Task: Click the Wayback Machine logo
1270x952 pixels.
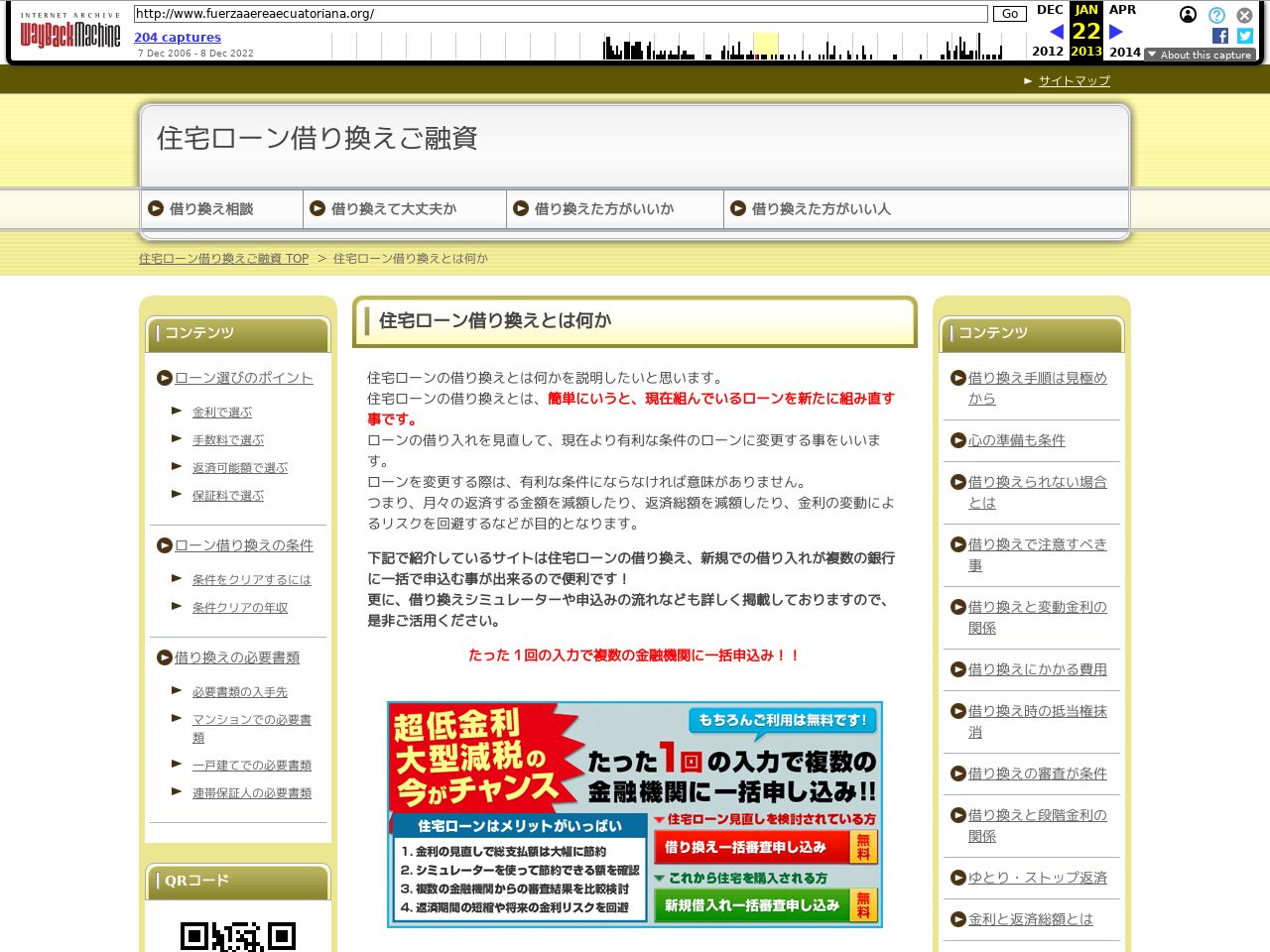Action: coord(69,35)
